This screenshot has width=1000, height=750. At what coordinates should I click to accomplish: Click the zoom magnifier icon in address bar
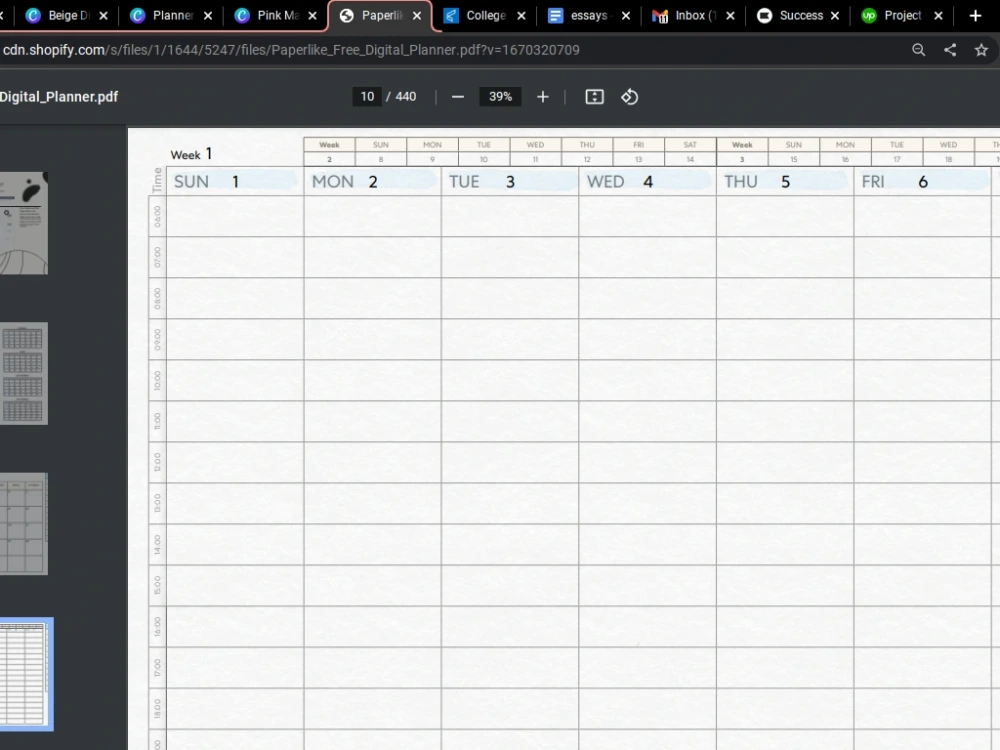918,50
